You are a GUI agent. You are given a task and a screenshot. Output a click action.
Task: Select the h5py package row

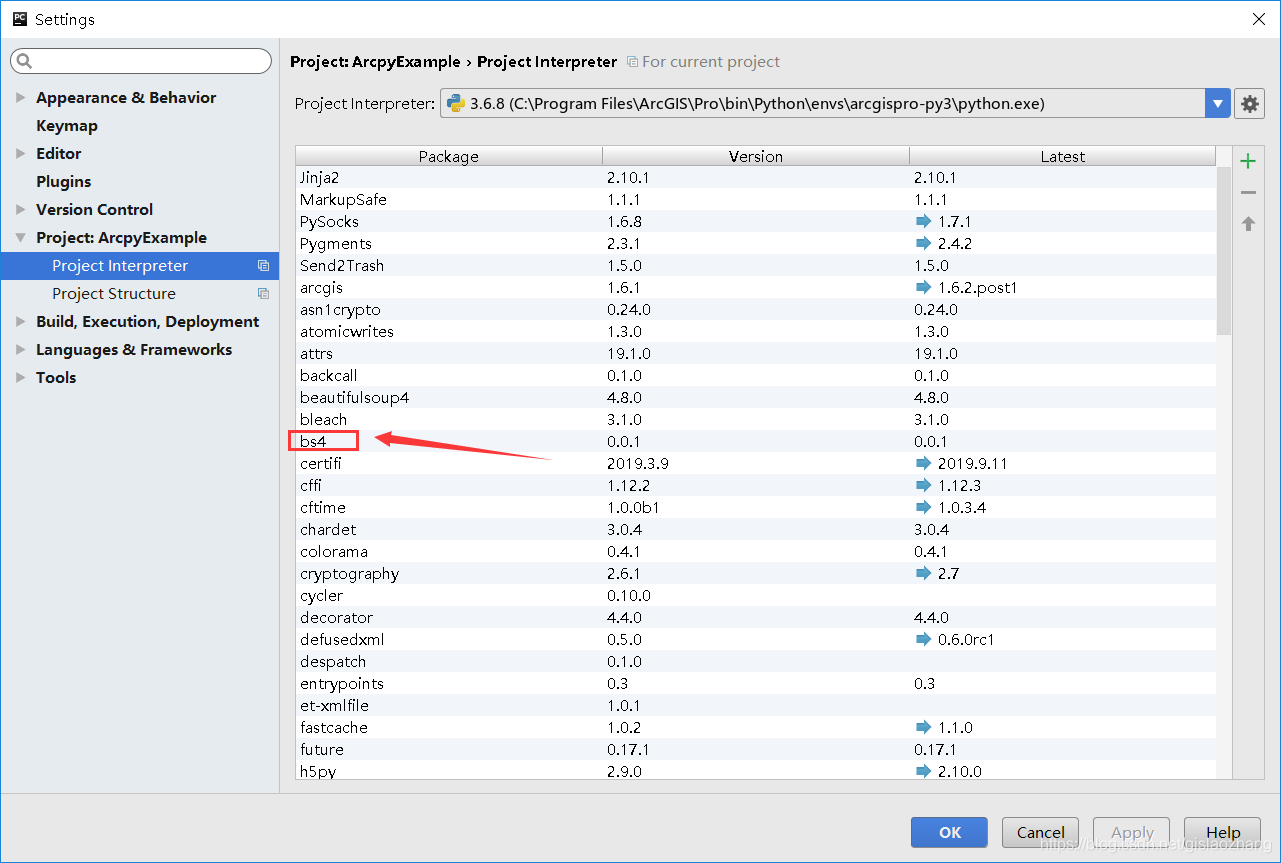pyautogui.click(x=756, y=770)
